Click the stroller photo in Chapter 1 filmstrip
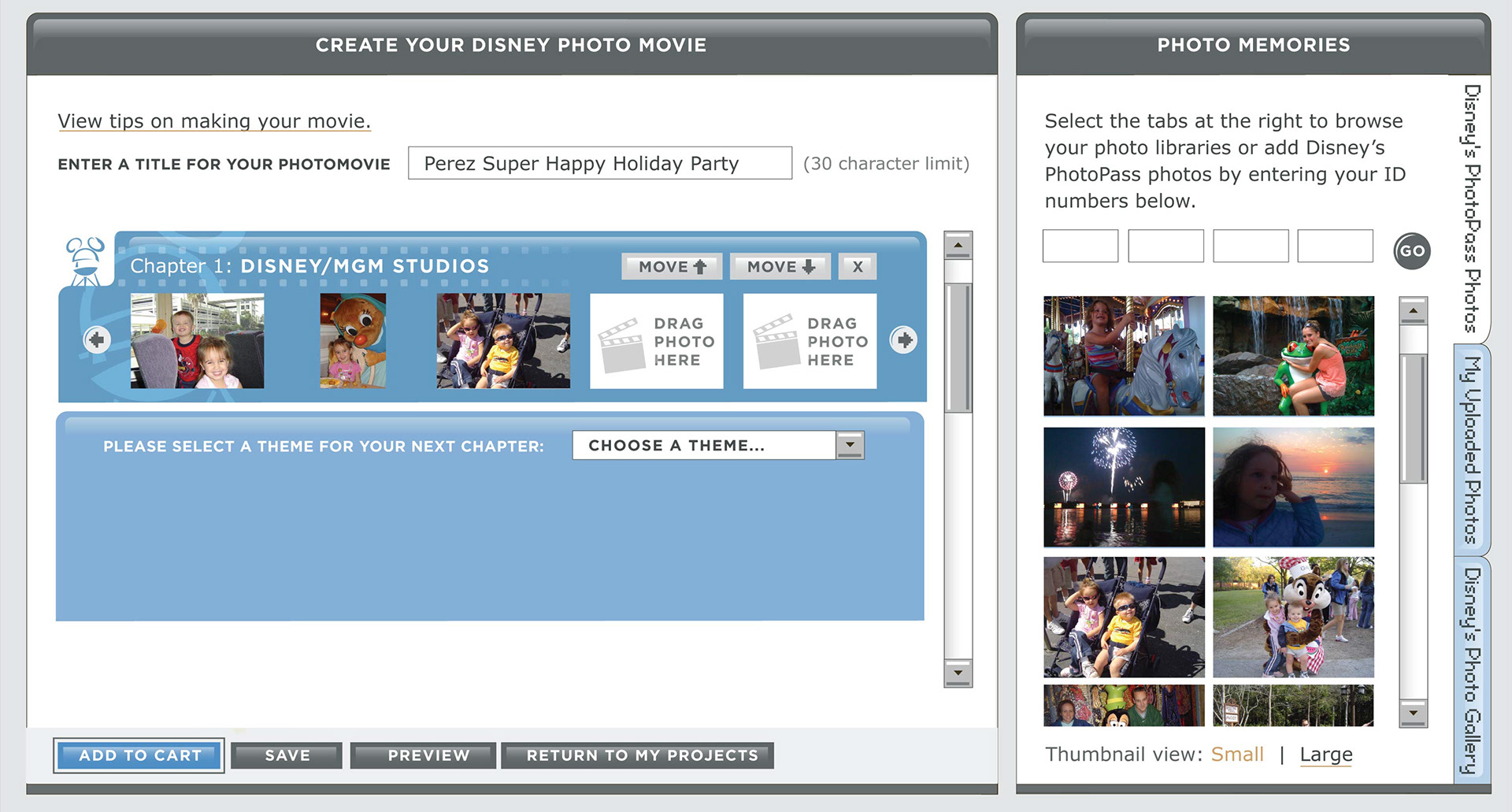The image size is (1512, 812). pyautogui.click(x=503, y=341)
